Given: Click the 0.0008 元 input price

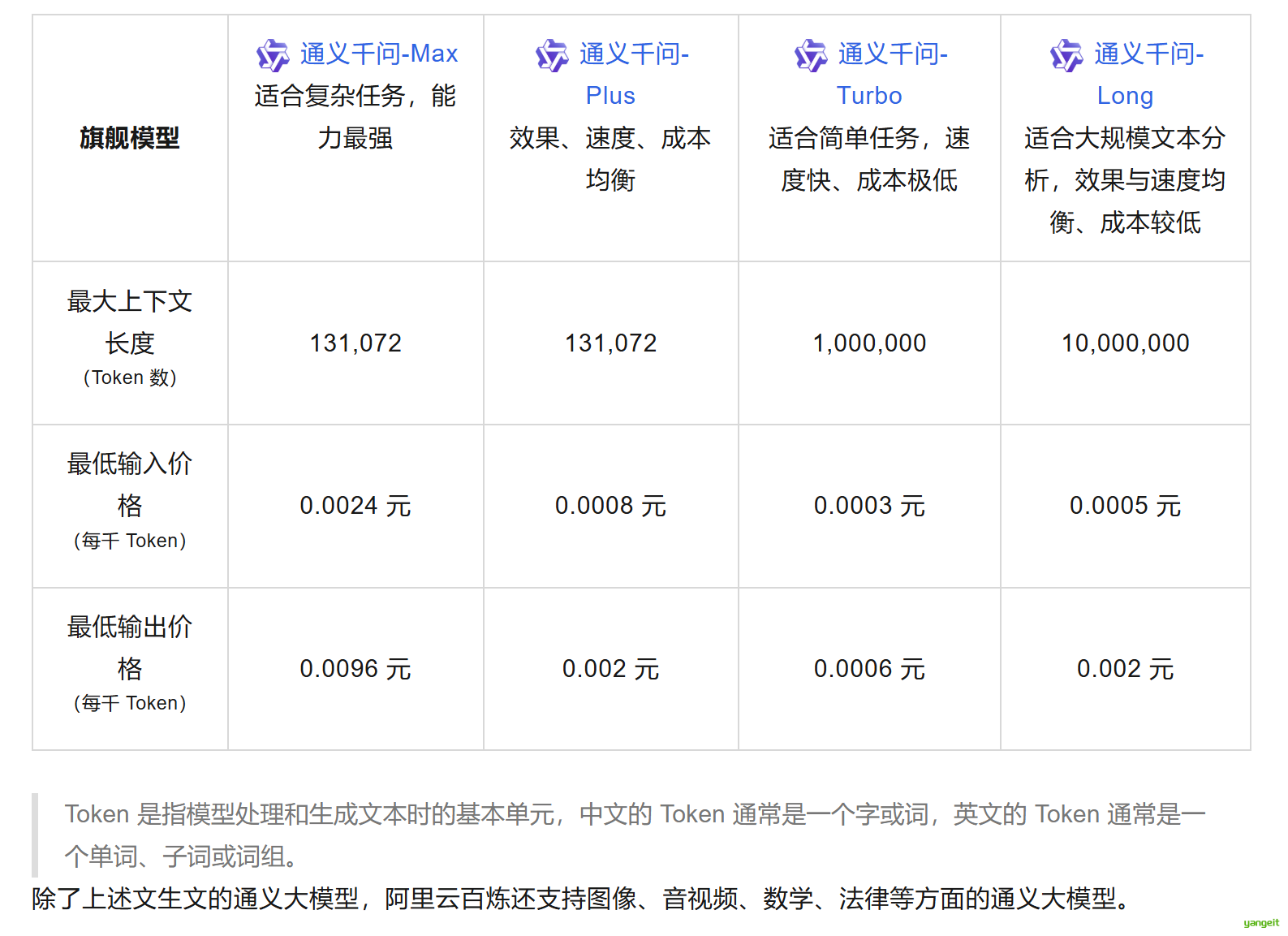Looking at the screenshot, I should tap(611, 506).
